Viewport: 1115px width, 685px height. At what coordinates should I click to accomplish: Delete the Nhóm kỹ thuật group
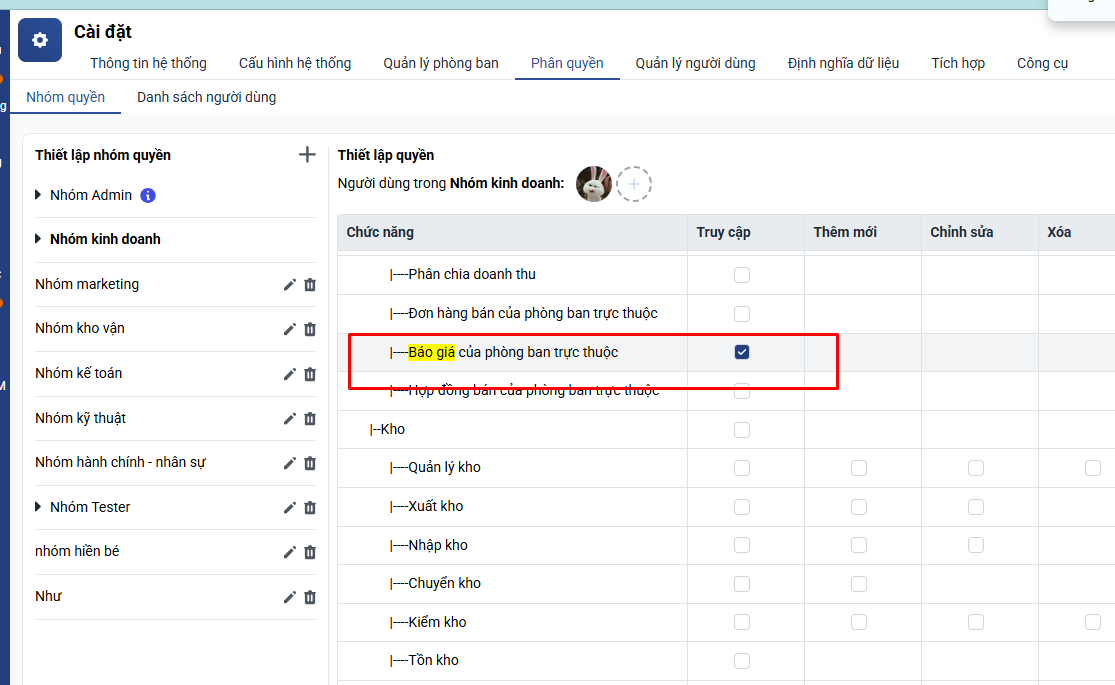[x=310, y=418]
